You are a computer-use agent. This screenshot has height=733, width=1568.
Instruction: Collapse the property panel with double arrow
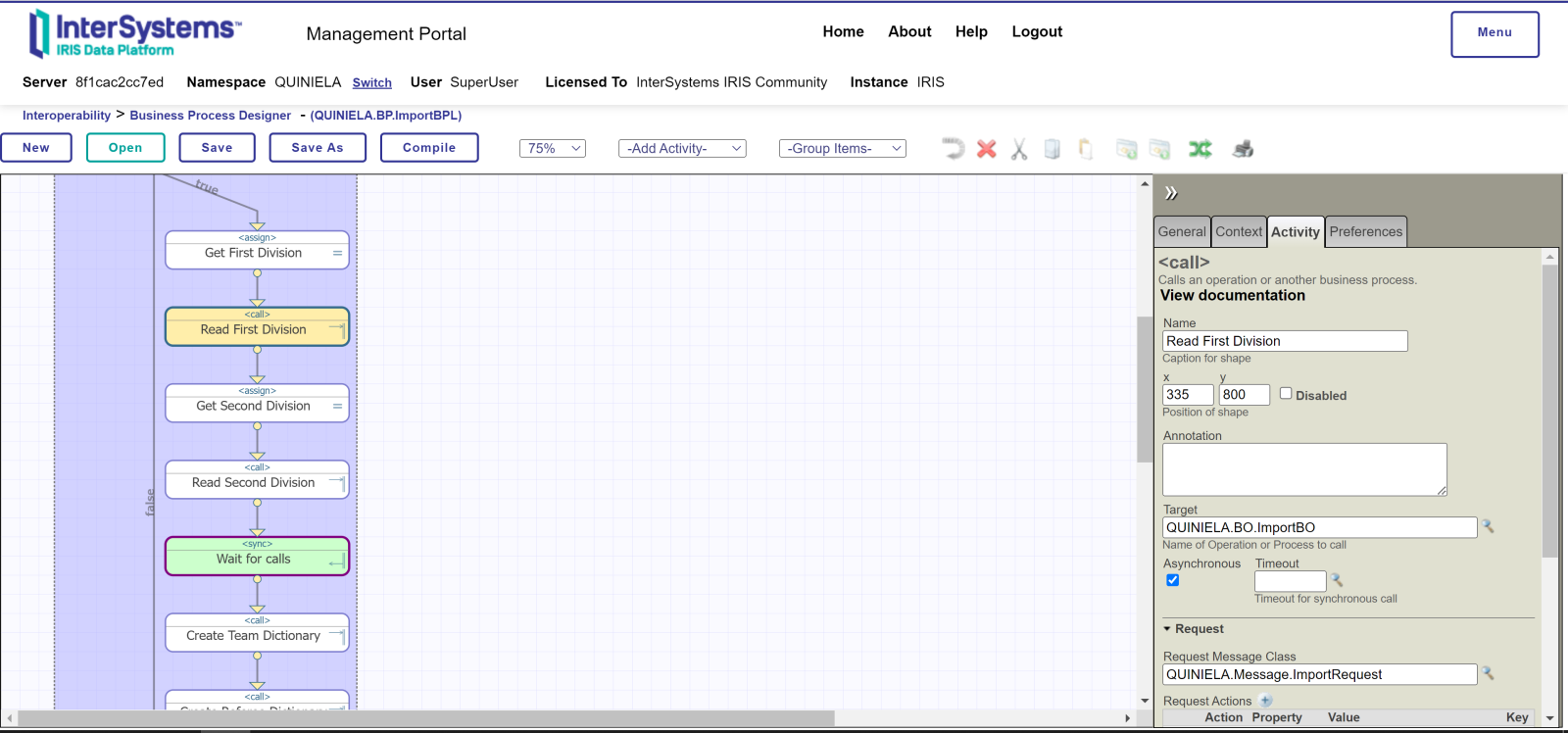point(1170,193)
